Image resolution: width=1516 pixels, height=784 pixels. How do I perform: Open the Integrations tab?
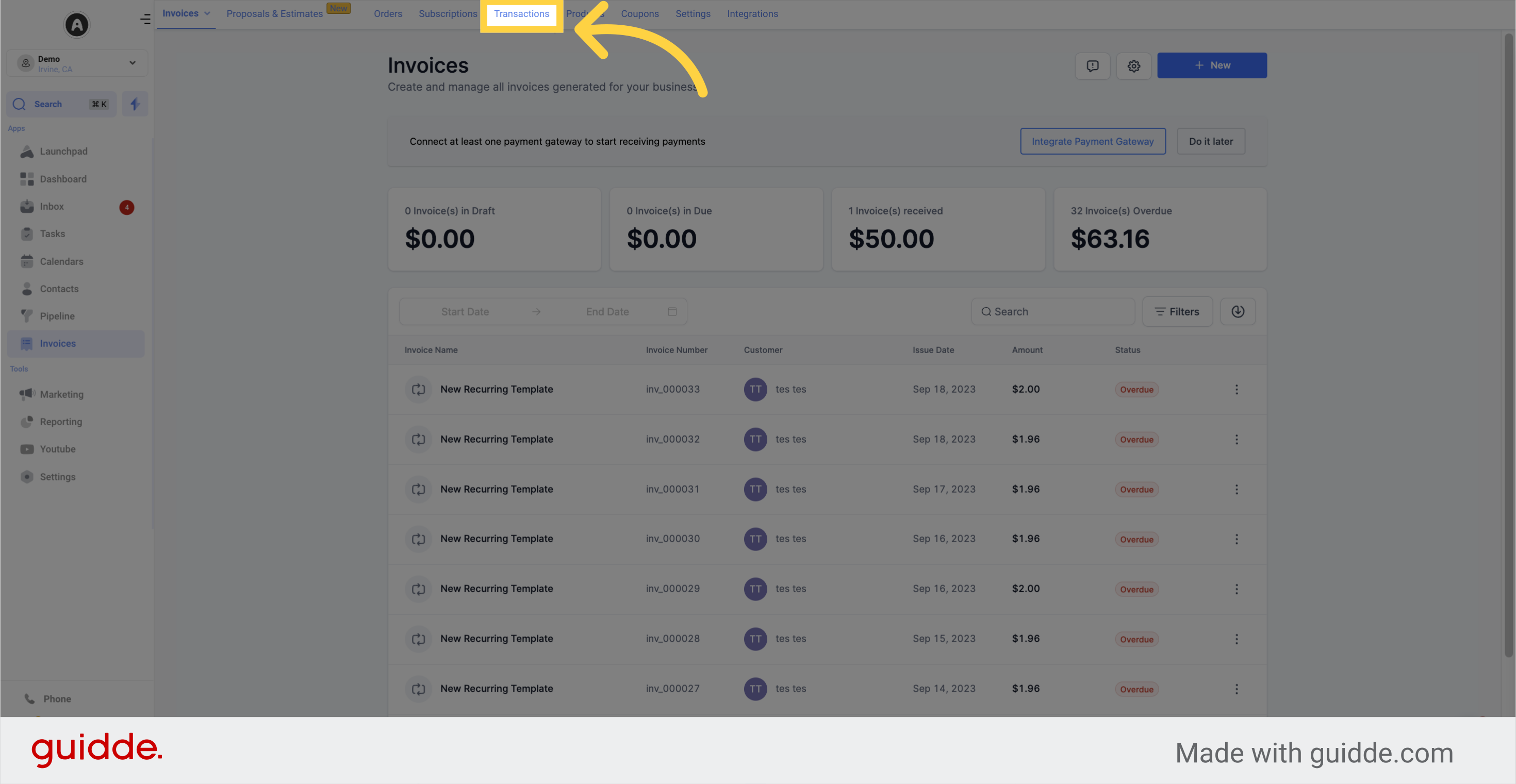point(752,13)
